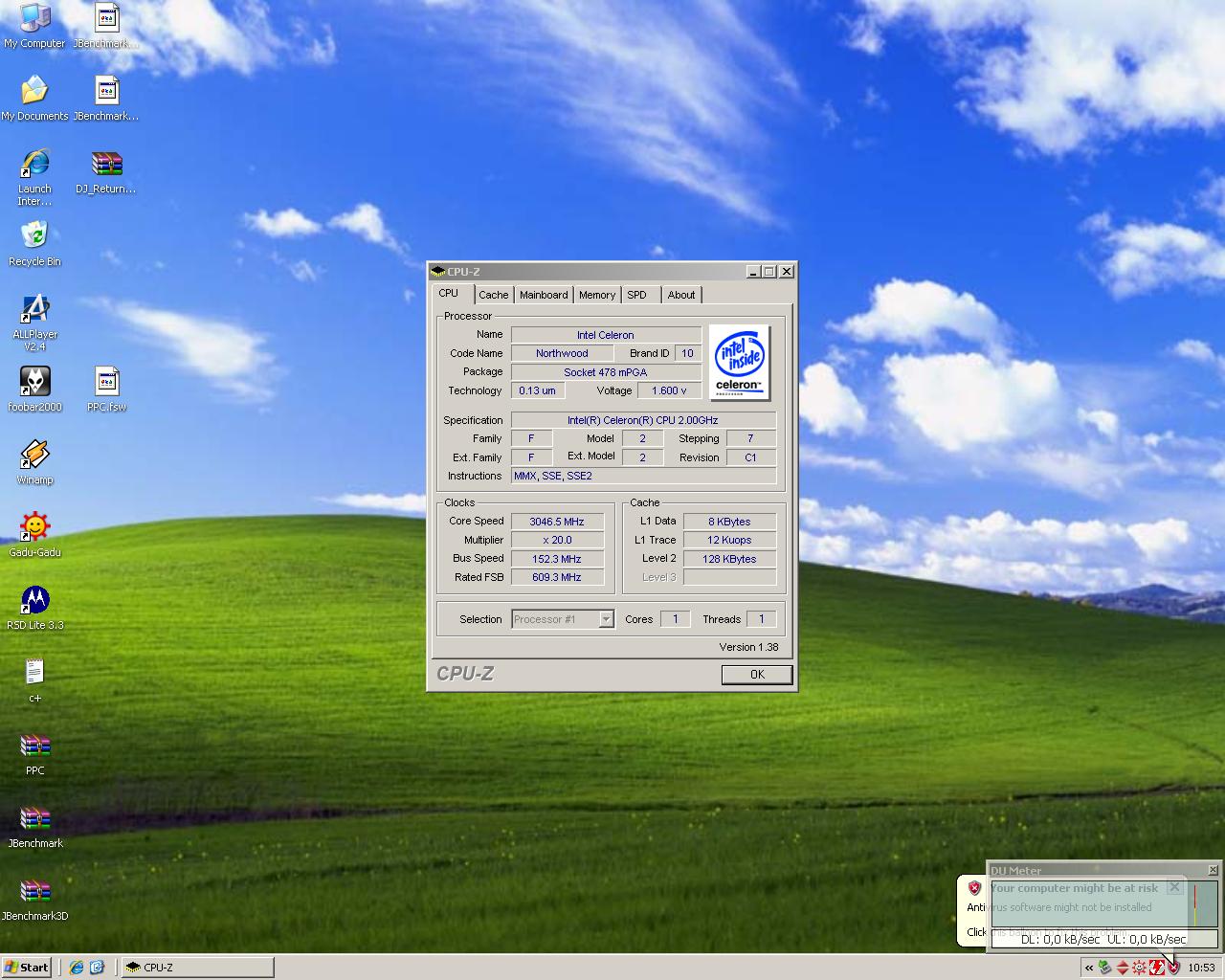
Task: Click Gadu-Gadu sun tray icon
Action: click(1139, 968)
